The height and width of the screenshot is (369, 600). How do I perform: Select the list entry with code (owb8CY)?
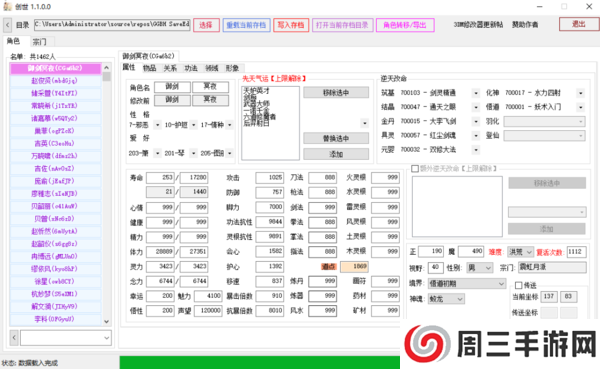tap(55, 281)
